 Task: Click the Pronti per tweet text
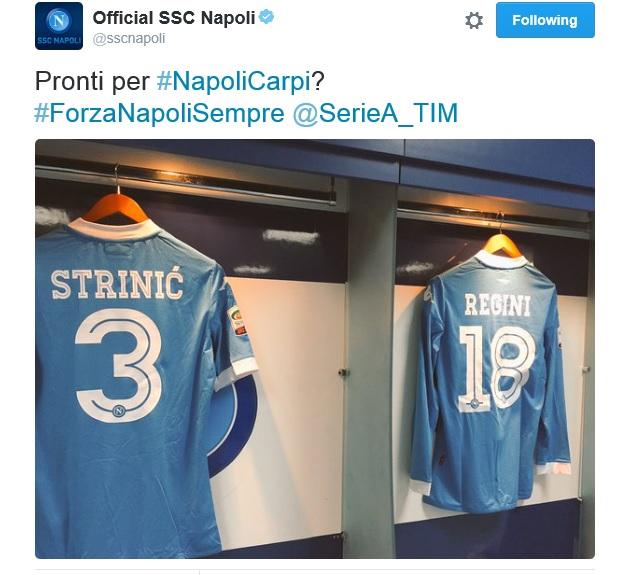point(92,81)
